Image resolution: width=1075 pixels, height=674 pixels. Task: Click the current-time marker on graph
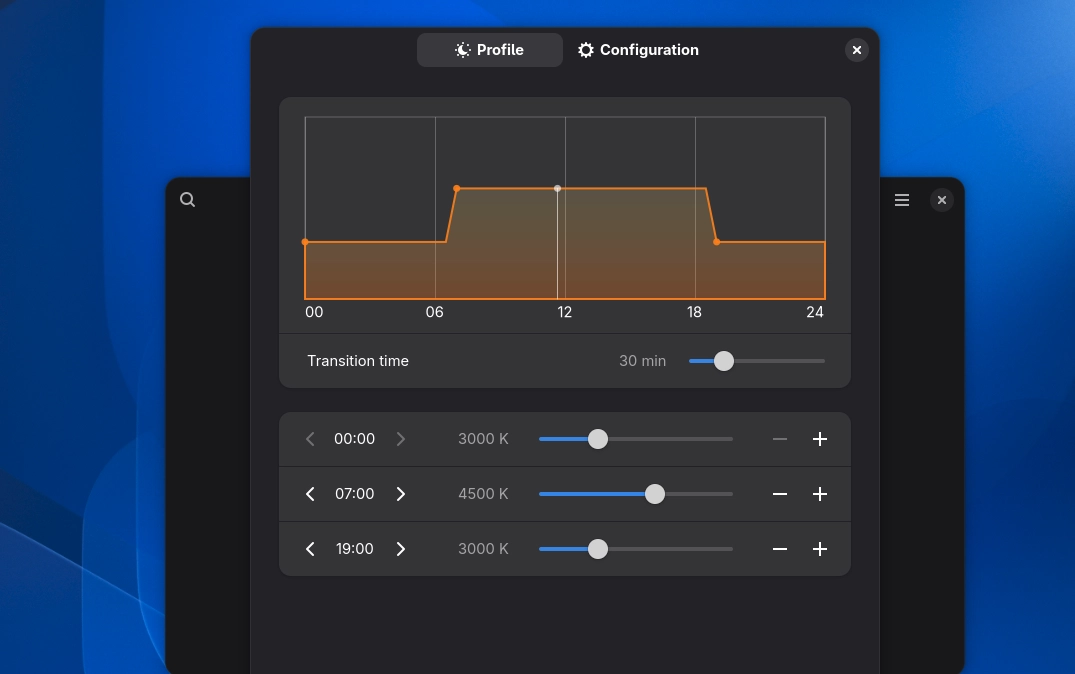557,188
